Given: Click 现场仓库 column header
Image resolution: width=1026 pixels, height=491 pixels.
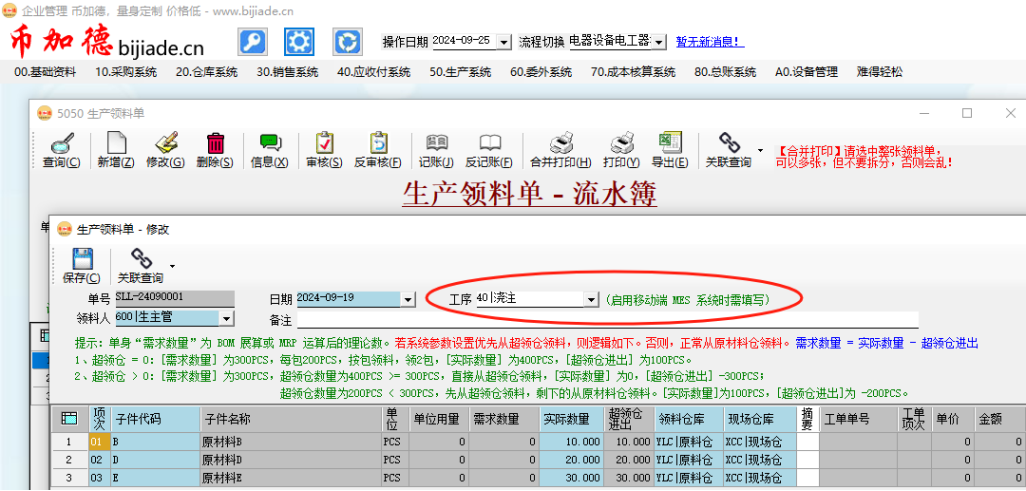Looking at the screenshot, I should point(760,419).
